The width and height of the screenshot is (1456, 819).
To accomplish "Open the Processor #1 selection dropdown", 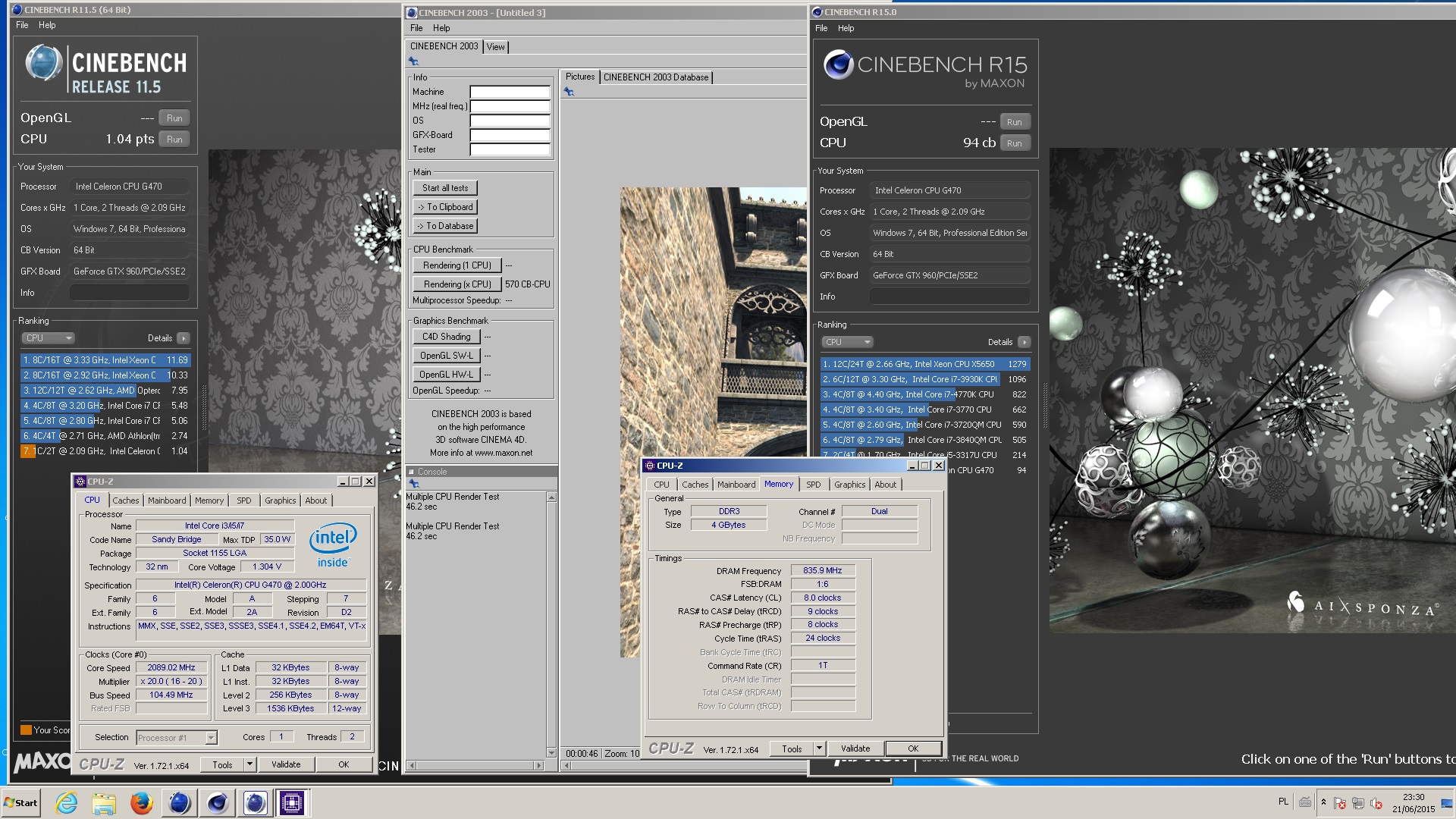I will (x=211, y=738).
